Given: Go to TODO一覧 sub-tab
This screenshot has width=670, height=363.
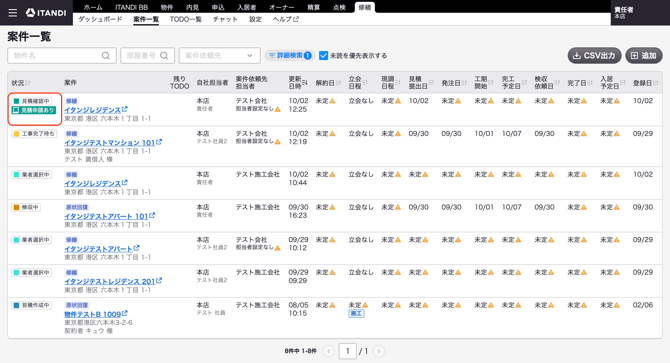Looking at the screenshot, I should coord(185,19).
